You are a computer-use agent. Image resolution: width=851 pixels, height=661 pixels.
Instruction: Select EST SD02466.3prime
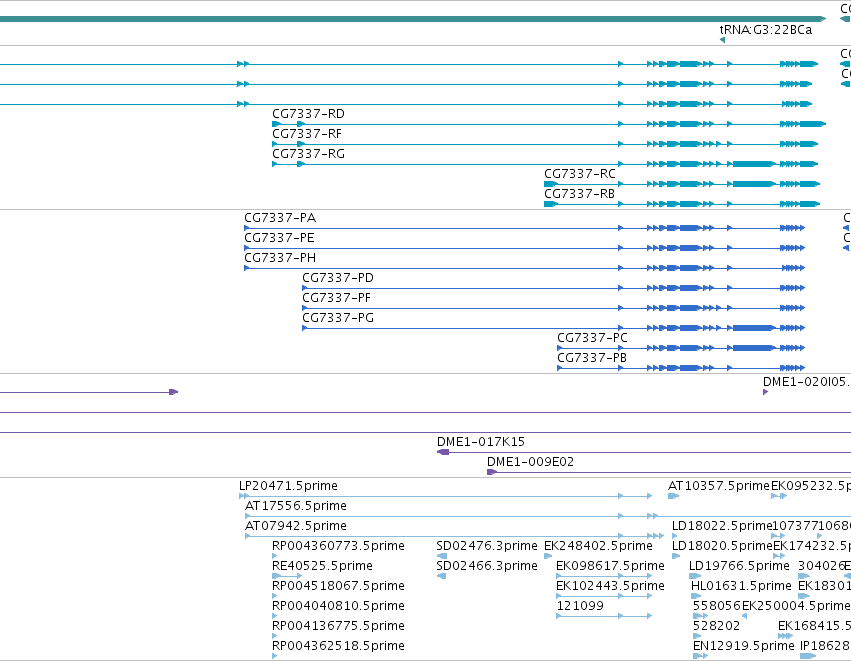tap(487, 567)
